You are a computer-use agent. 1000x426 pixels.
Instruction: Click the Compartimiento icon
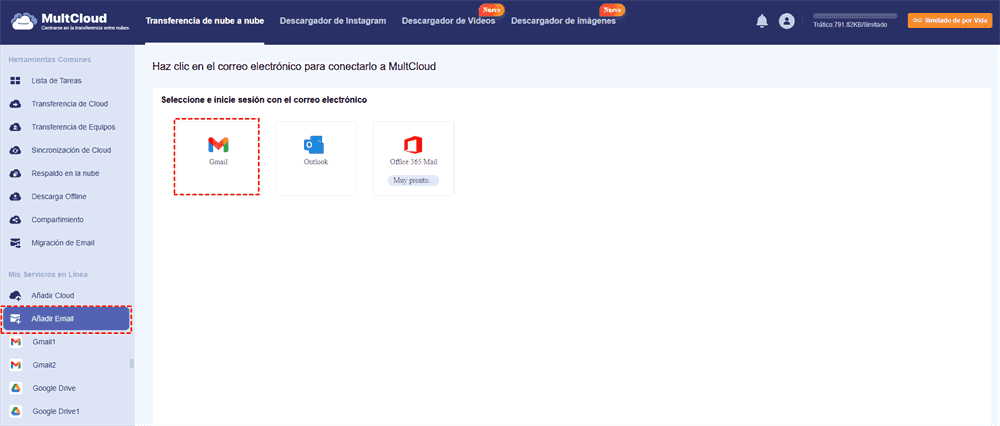pos(16,219)
